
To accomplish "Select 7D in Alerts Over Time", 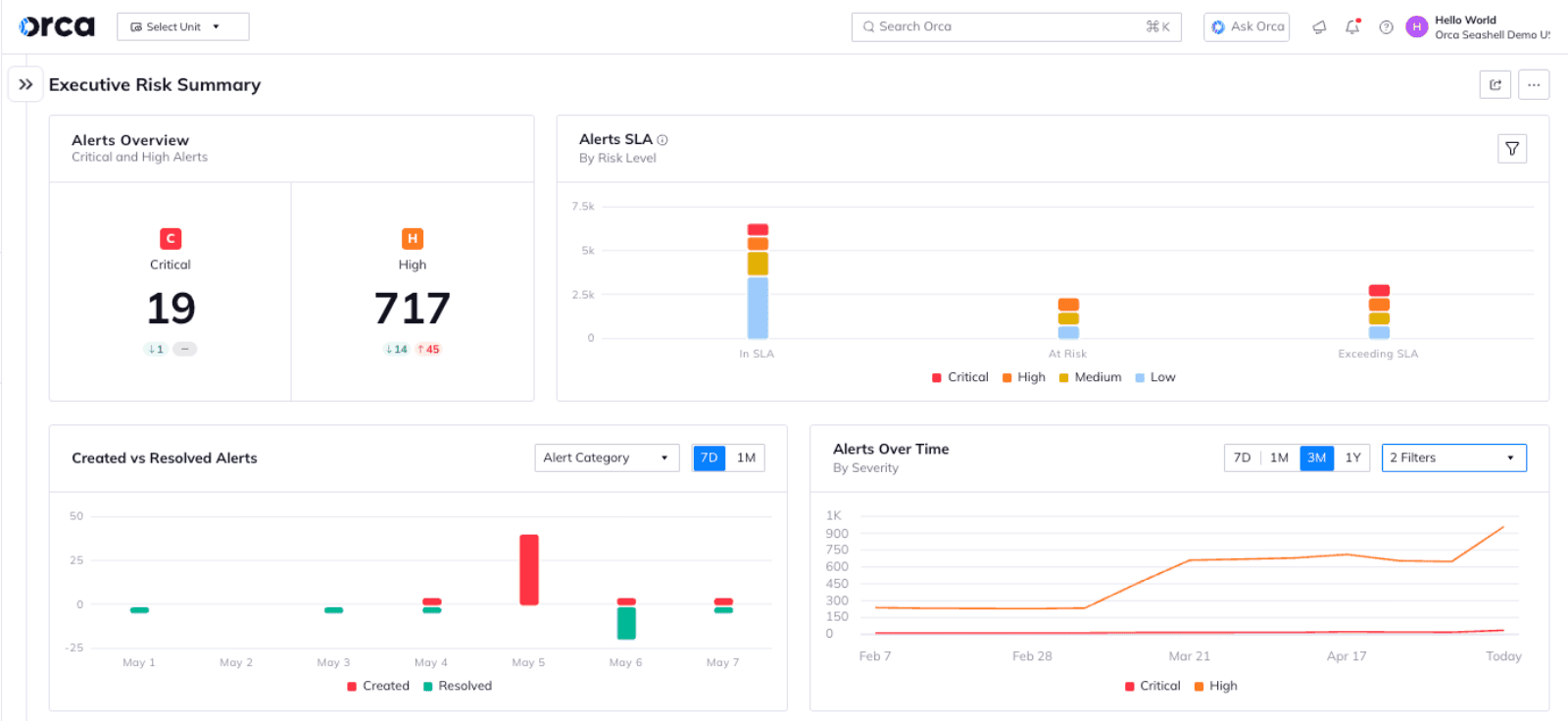I will pos(1242,457).
